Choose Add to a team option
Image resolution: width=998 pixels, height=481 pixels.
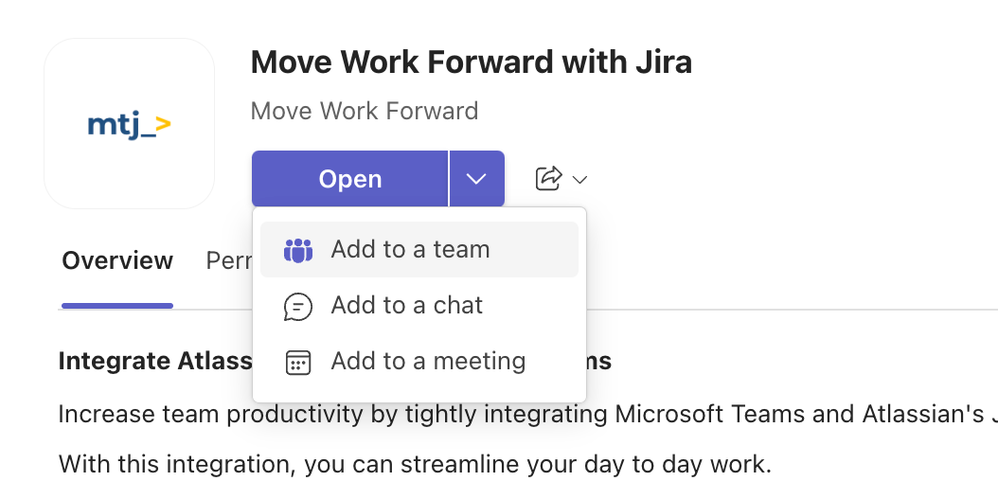(x=419, y=249)
